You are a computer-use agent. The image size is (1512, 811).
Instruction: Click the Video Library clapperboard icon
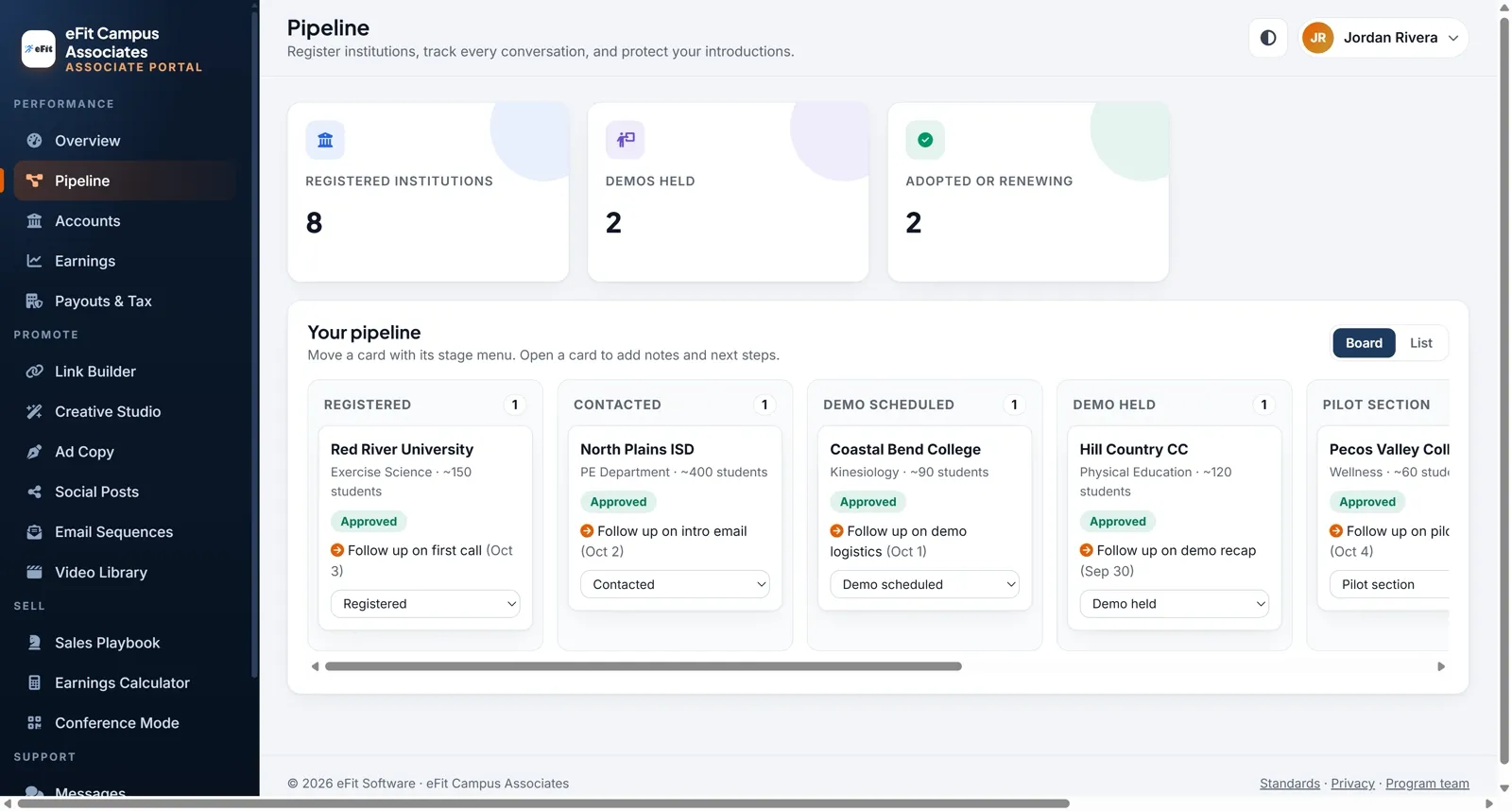tap(35, 573)
